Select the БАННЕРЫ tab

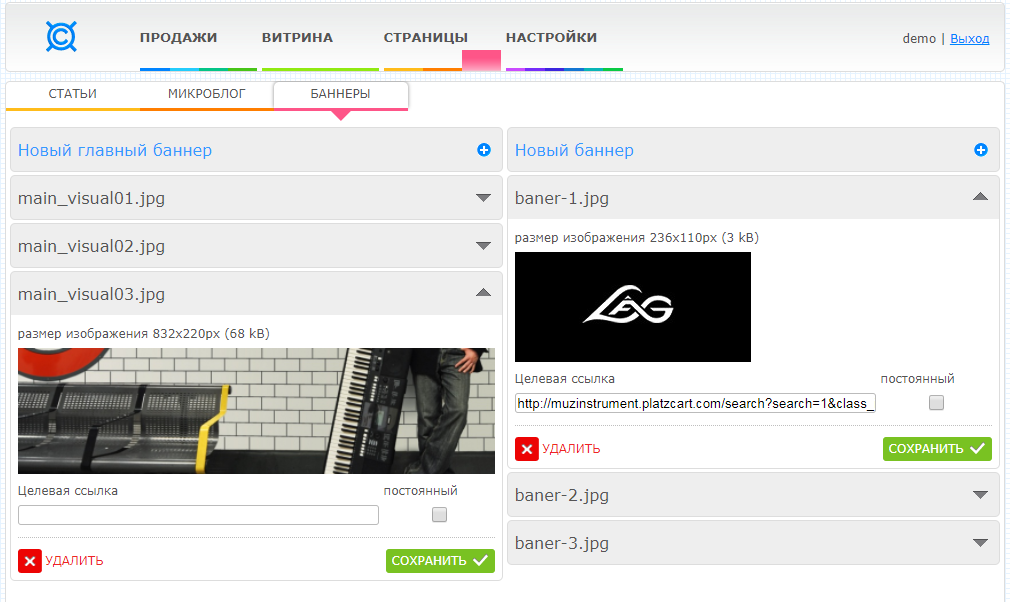coord(341,94)
